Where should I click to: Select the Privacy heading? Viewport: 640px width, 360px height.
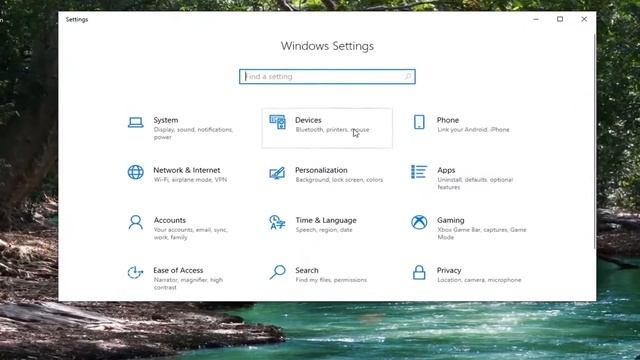(x=449, y=270)
